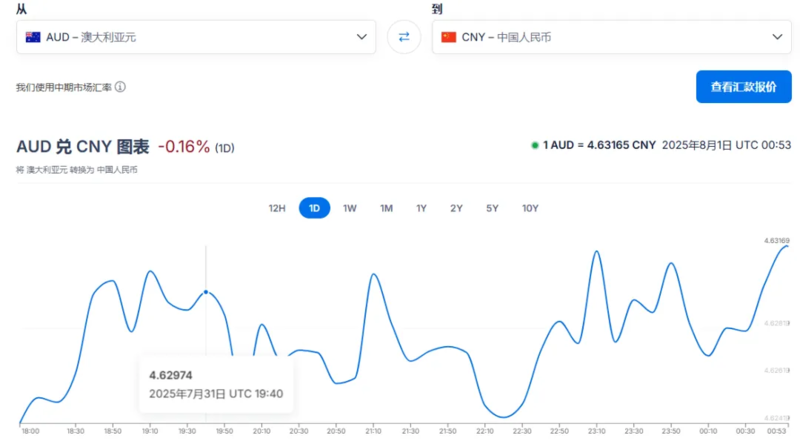Click the -0.16% change percentage
Image resolution: width=800 pixels, height=441 pixels.
click(x=184, y=147)
